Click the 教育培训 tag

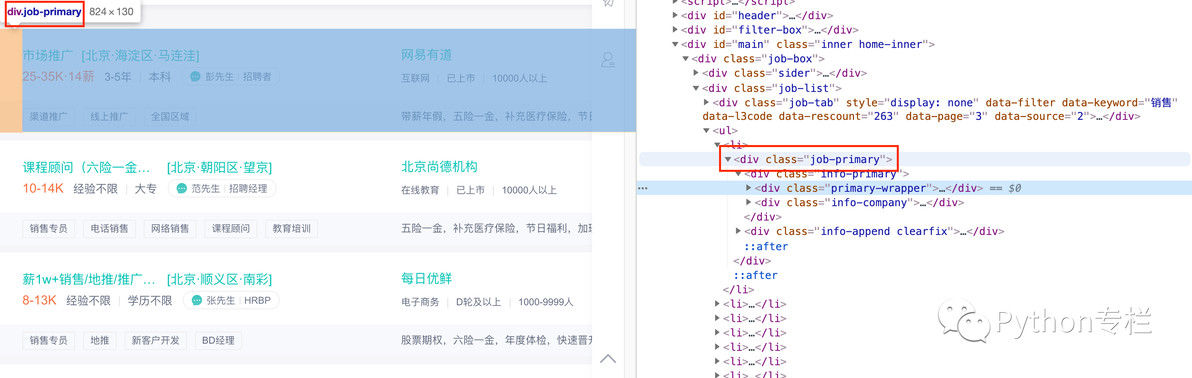(292, 229)
